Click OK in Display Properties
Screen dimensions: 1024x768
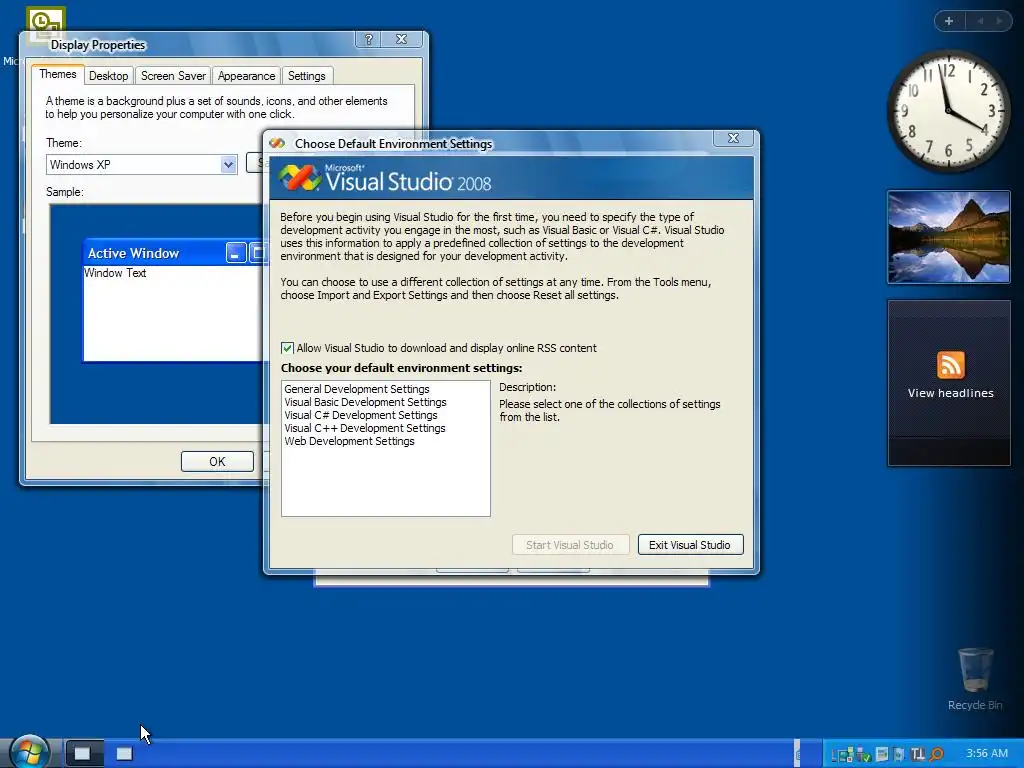click(x=217, y=462)
